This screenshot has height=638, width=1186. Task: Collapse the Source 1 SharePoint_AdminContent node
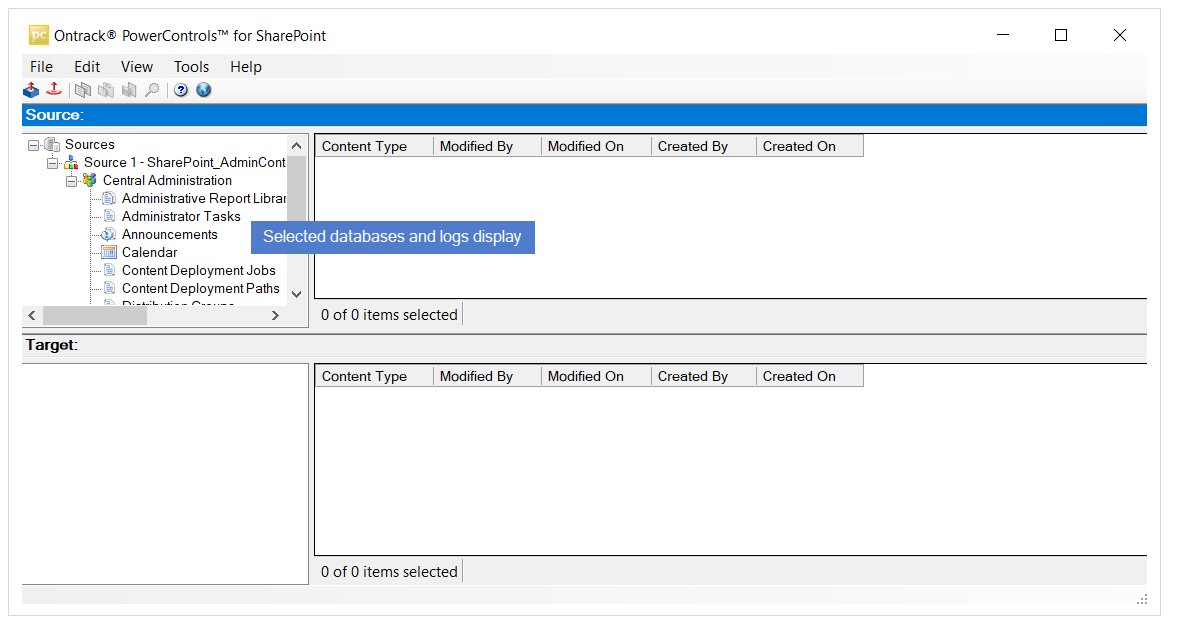click(52, 163)
